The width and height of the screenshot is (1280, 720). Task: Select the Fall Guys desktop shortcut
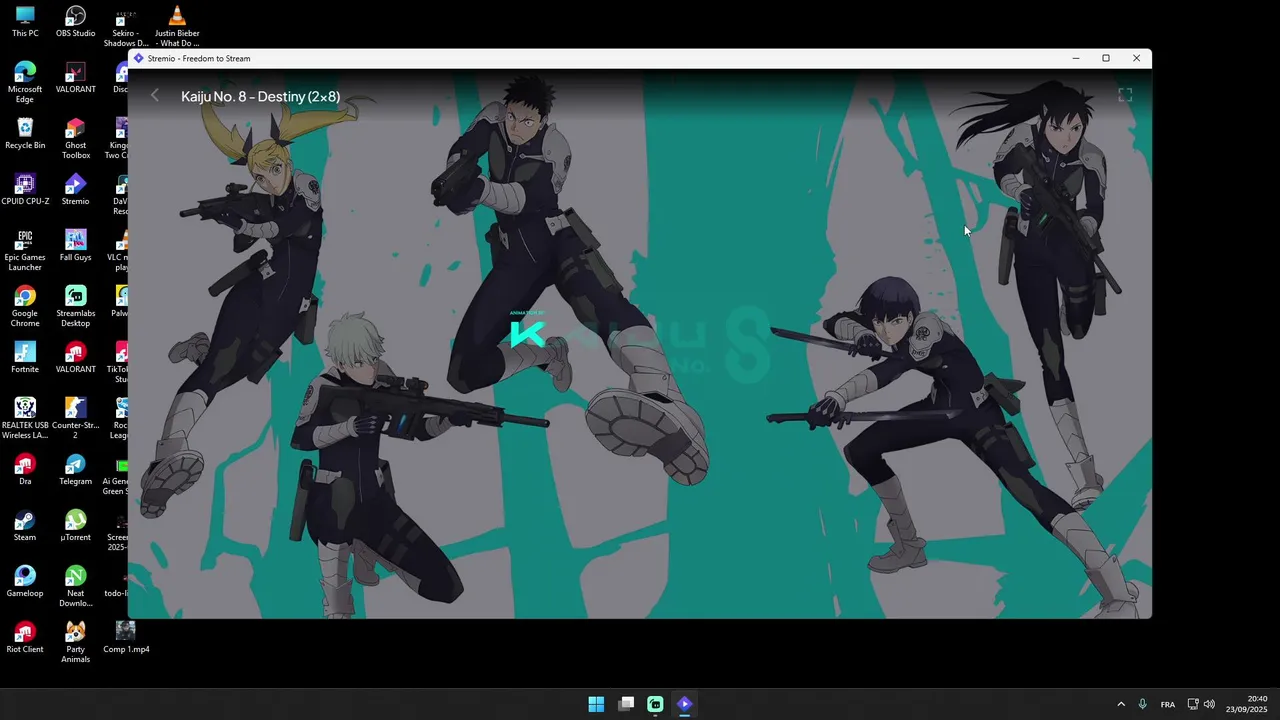[75, 246]
